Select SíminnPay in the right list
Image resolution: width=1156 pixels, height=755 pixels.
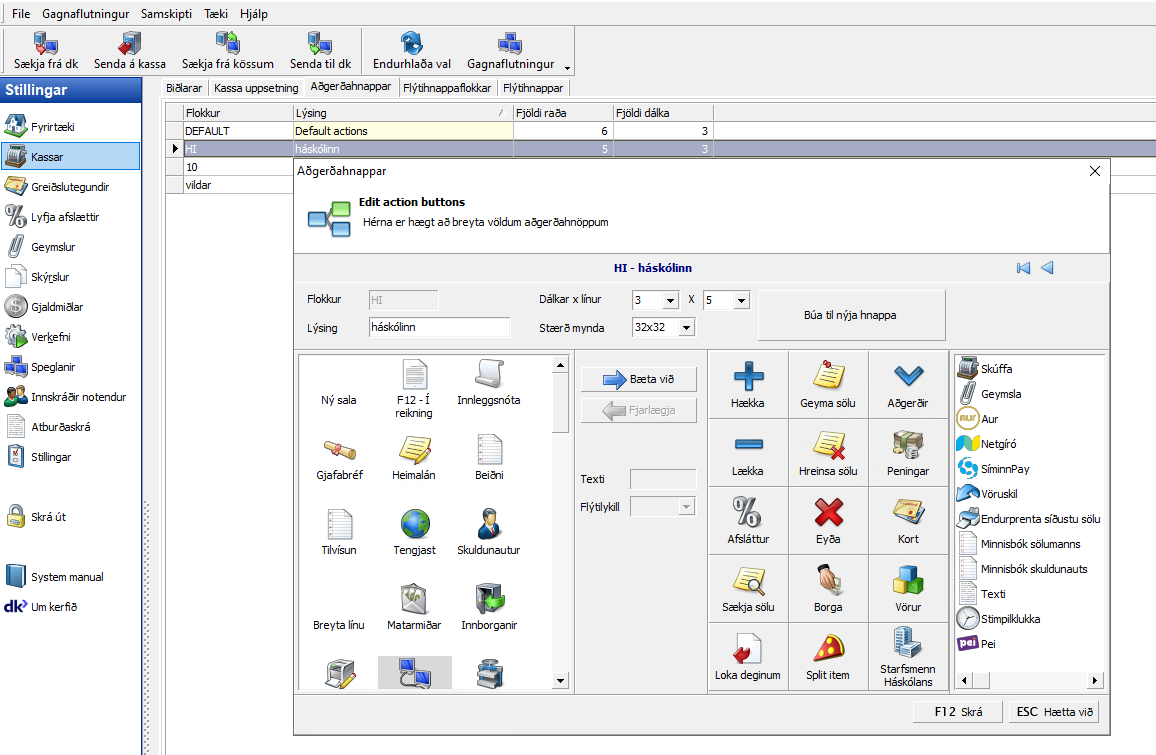pos(1005,469)
